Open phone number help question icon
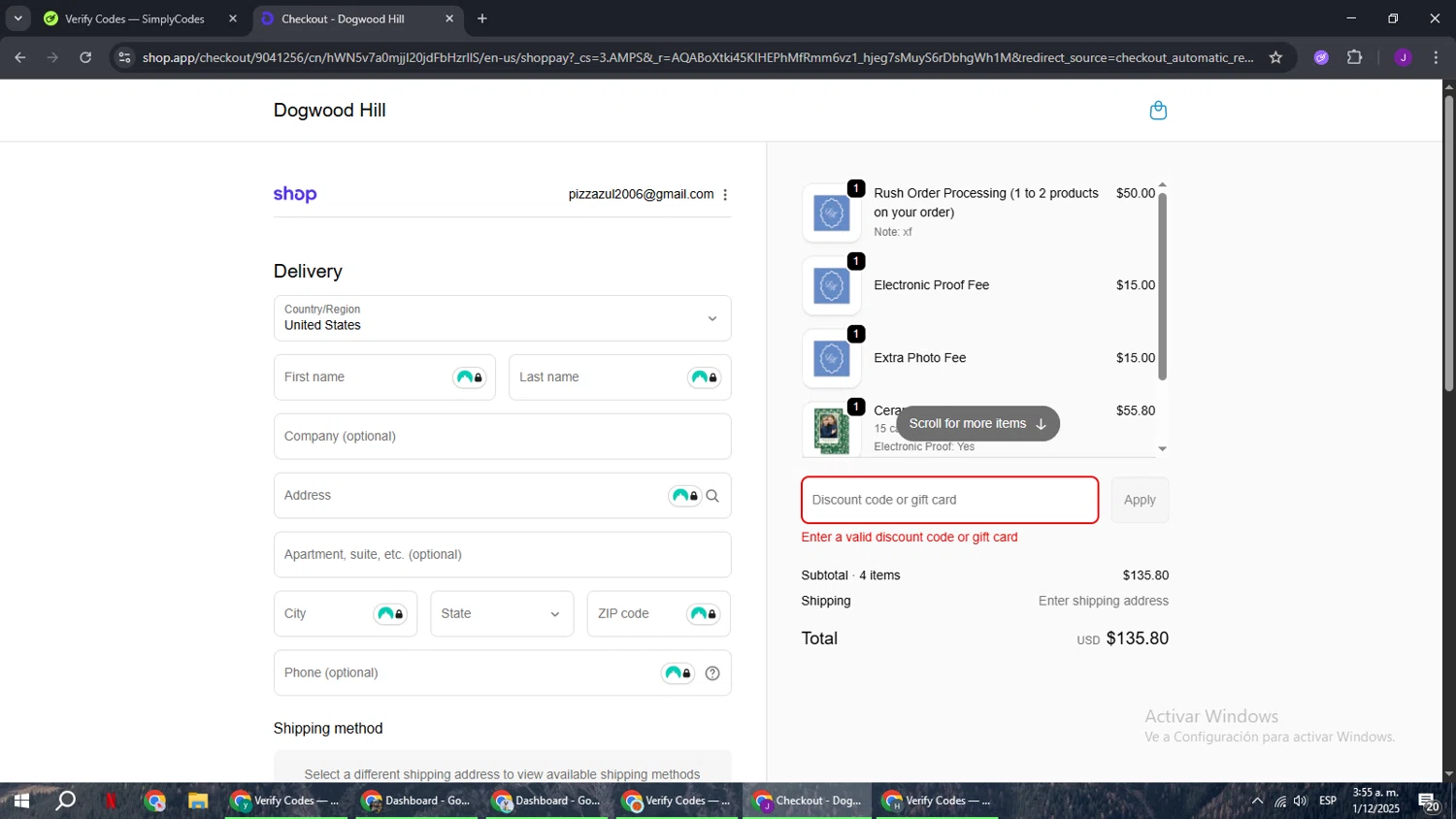The height and width of the screenshot is (819, 1456). click(712, 673)
